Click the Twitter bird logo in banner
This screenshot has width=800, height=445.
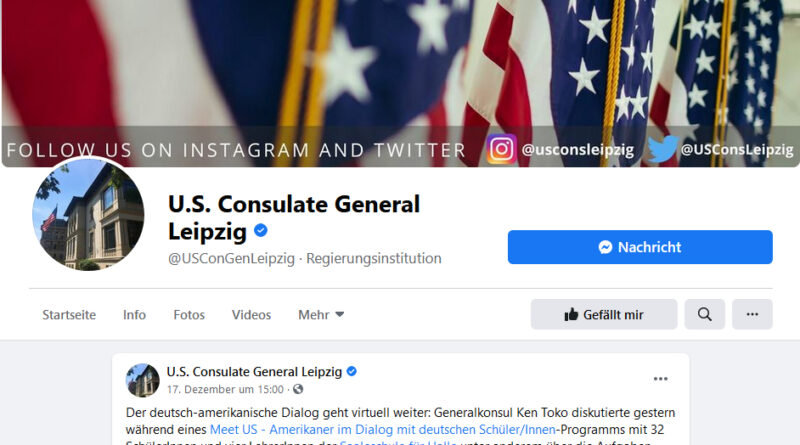(663, 149)
